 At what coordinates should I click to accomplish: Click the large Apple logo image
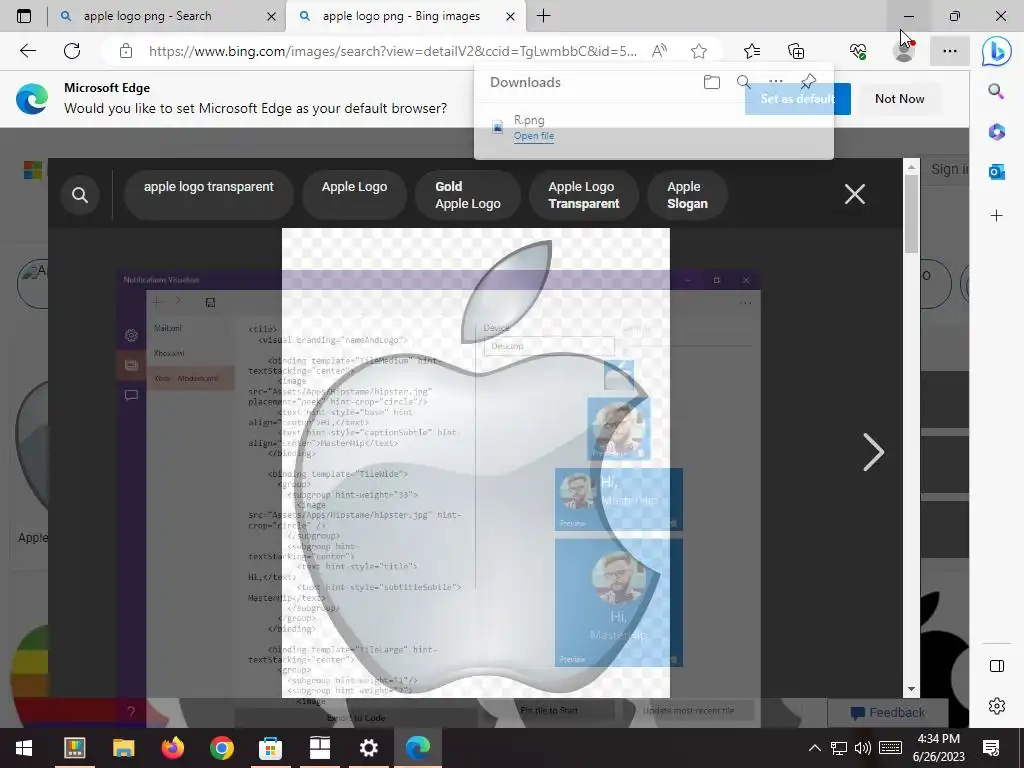(475, 462)
